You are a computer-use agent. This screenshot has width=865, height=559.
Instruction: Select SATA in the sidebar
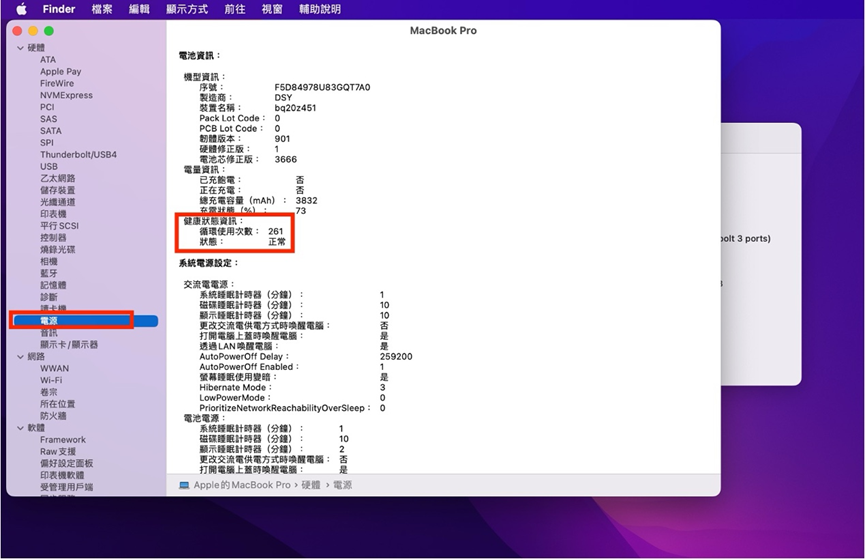tap(51, 131)
